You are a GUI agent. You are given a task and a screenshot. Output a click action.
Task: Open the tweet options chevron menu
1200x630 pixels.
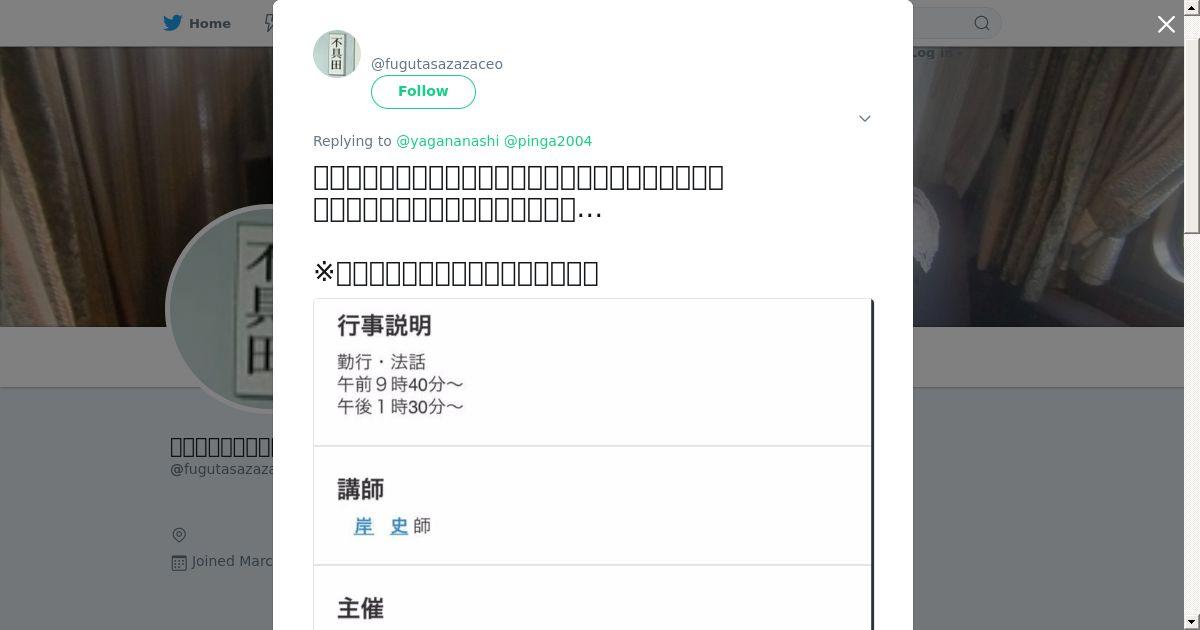(x=865, y=118)
